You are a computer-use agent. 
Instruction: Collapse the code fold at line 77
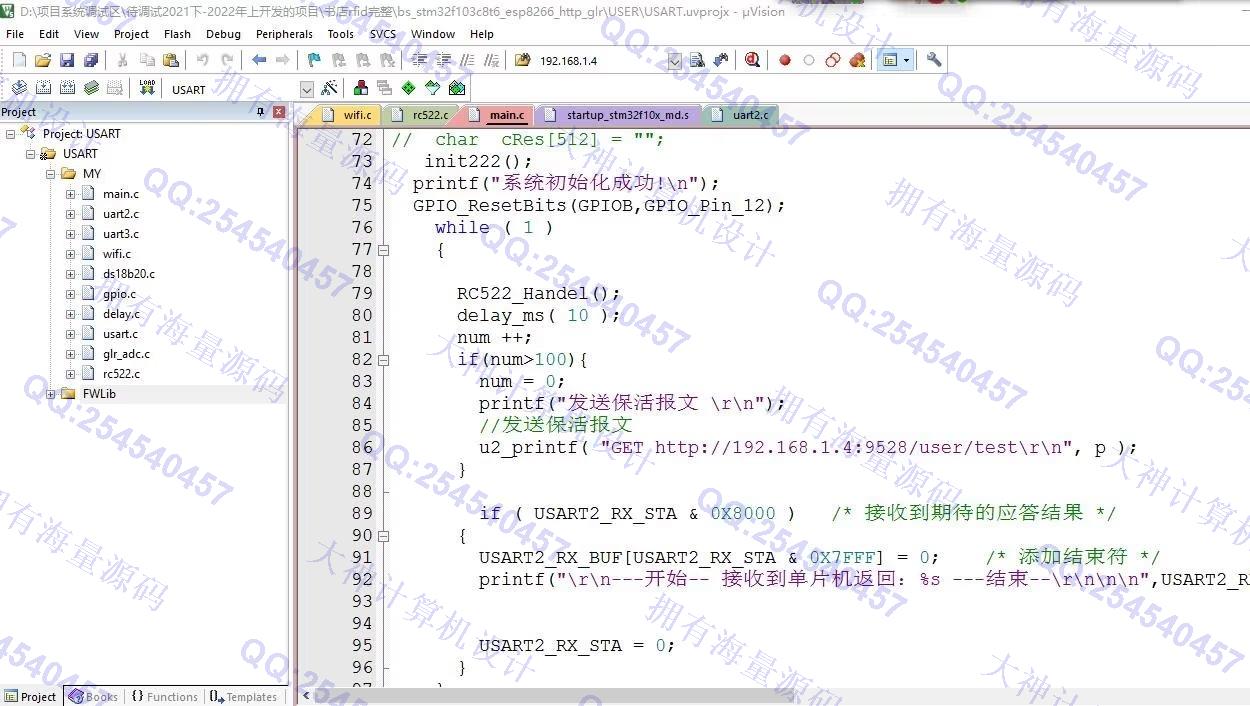pyautogui.click(x=383, y=249)
